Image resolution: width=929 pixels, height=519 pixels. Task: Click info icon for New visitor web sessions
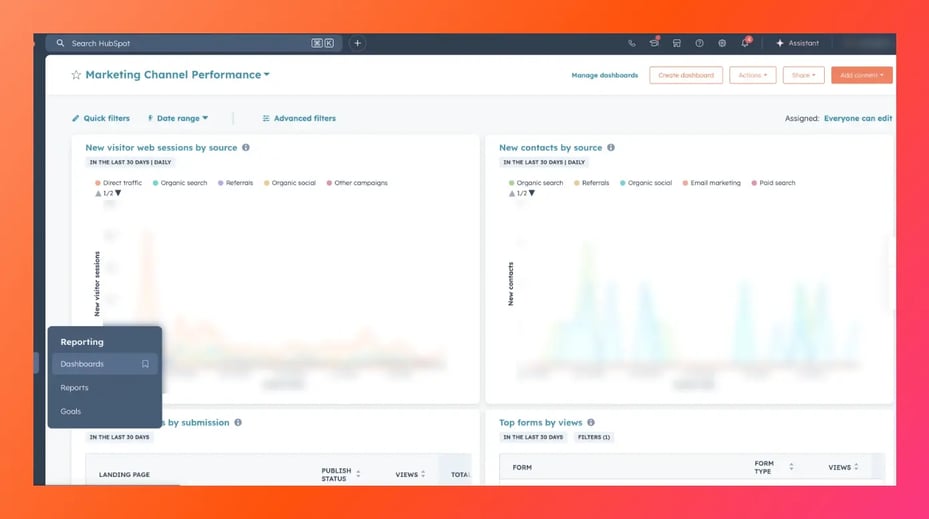[246, 148]
